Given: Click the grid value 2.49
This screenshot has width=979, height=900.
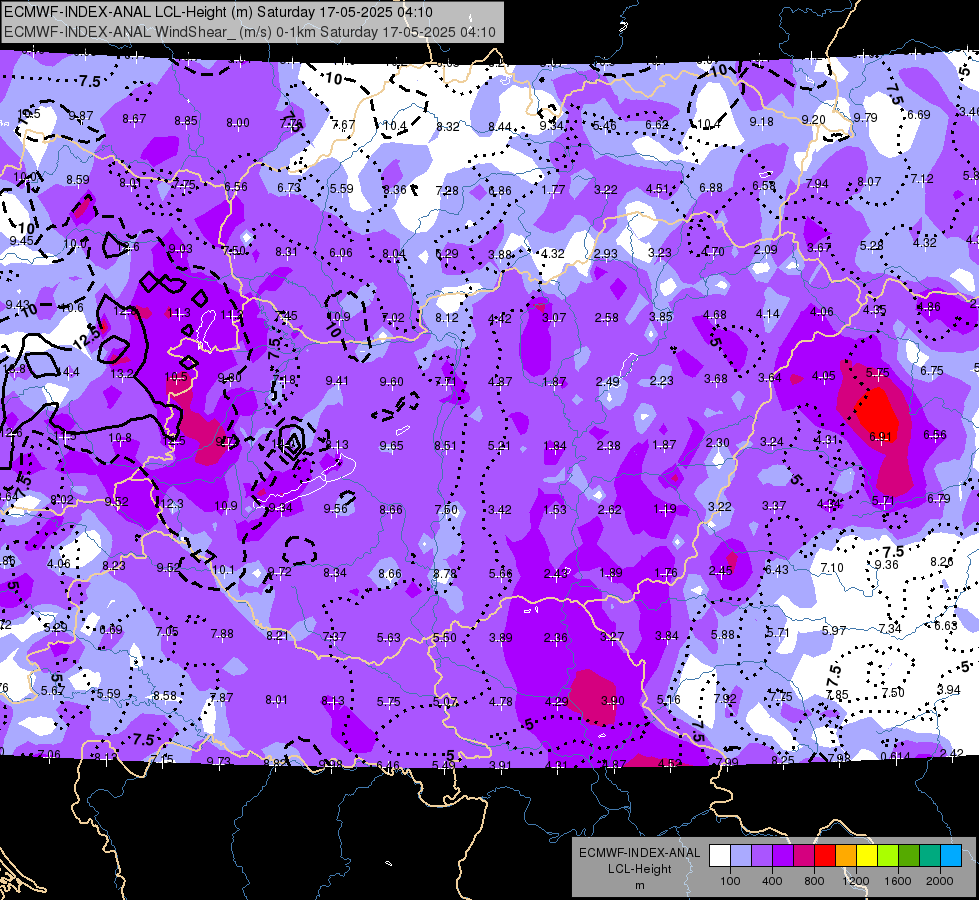Looking at the screenshot, I should coord(608,382).
